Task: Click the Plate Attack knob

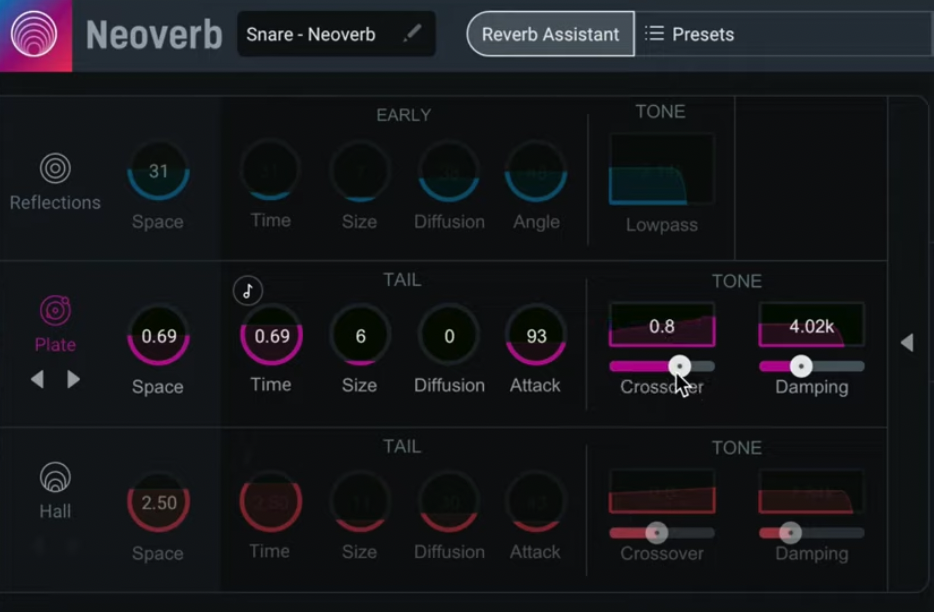Action: coord(536,335)
